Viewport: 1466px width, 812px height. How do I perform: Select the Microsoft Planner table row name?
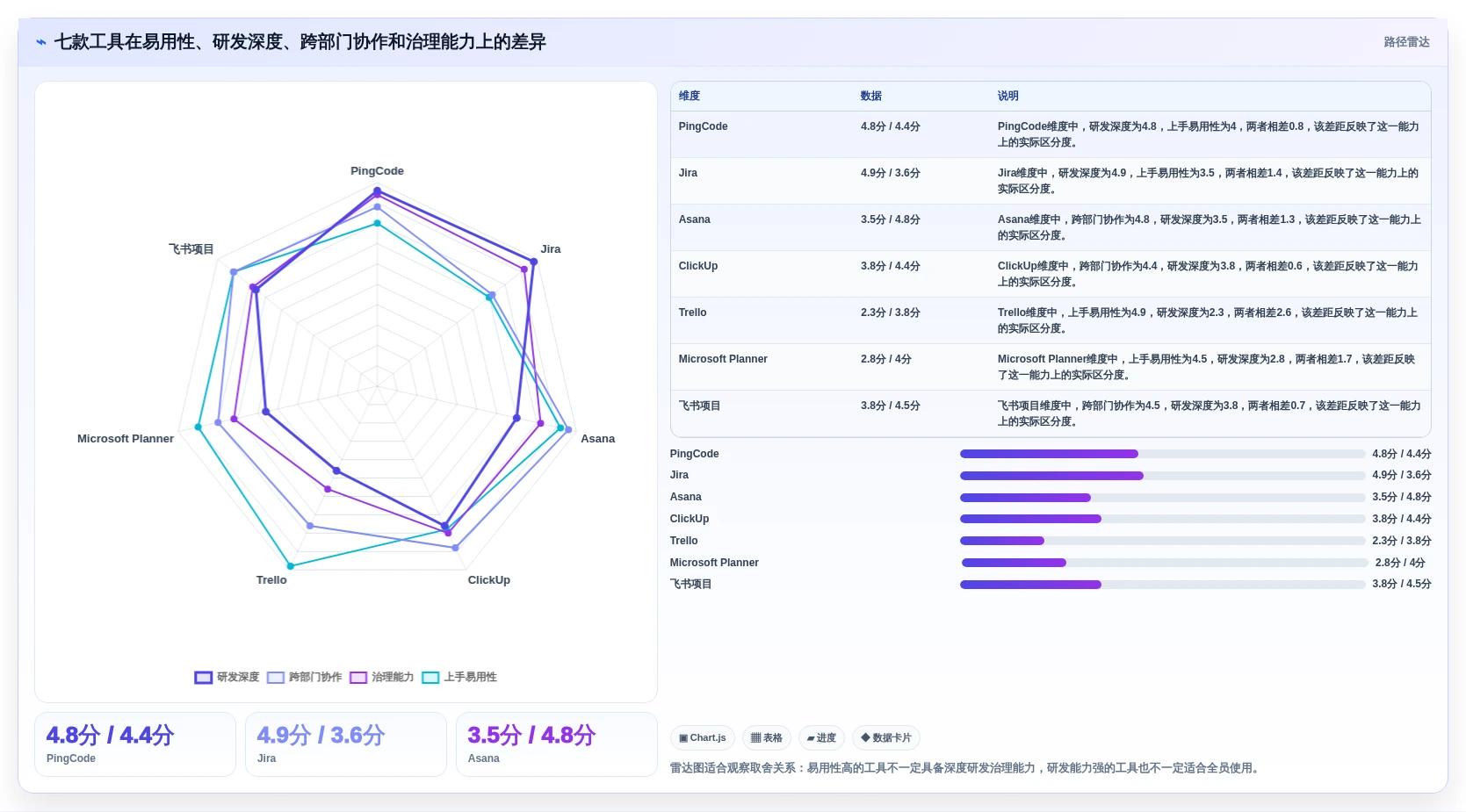tap(723, 359)
